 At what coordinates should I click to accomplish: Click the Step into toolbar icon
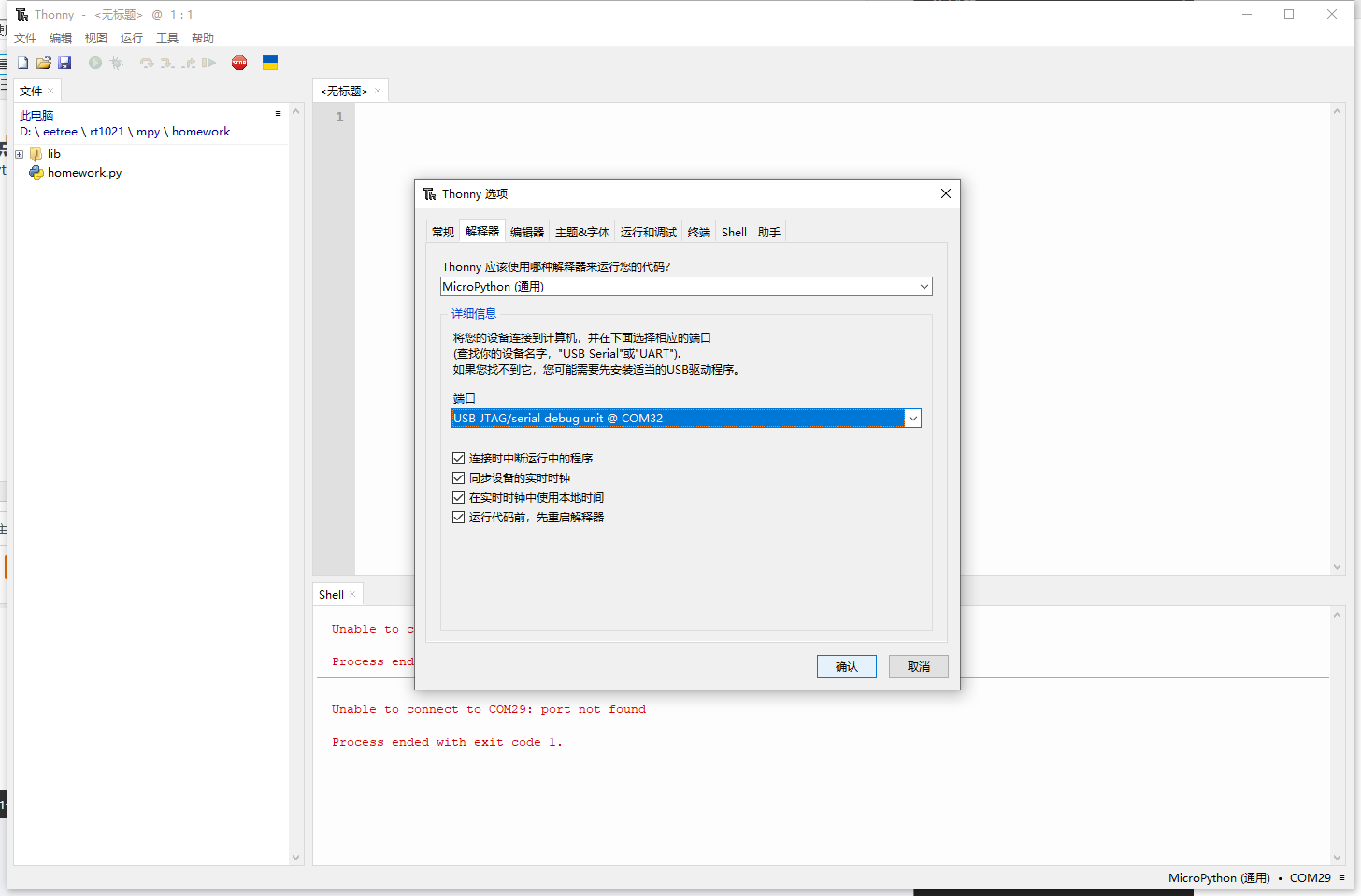167,63
